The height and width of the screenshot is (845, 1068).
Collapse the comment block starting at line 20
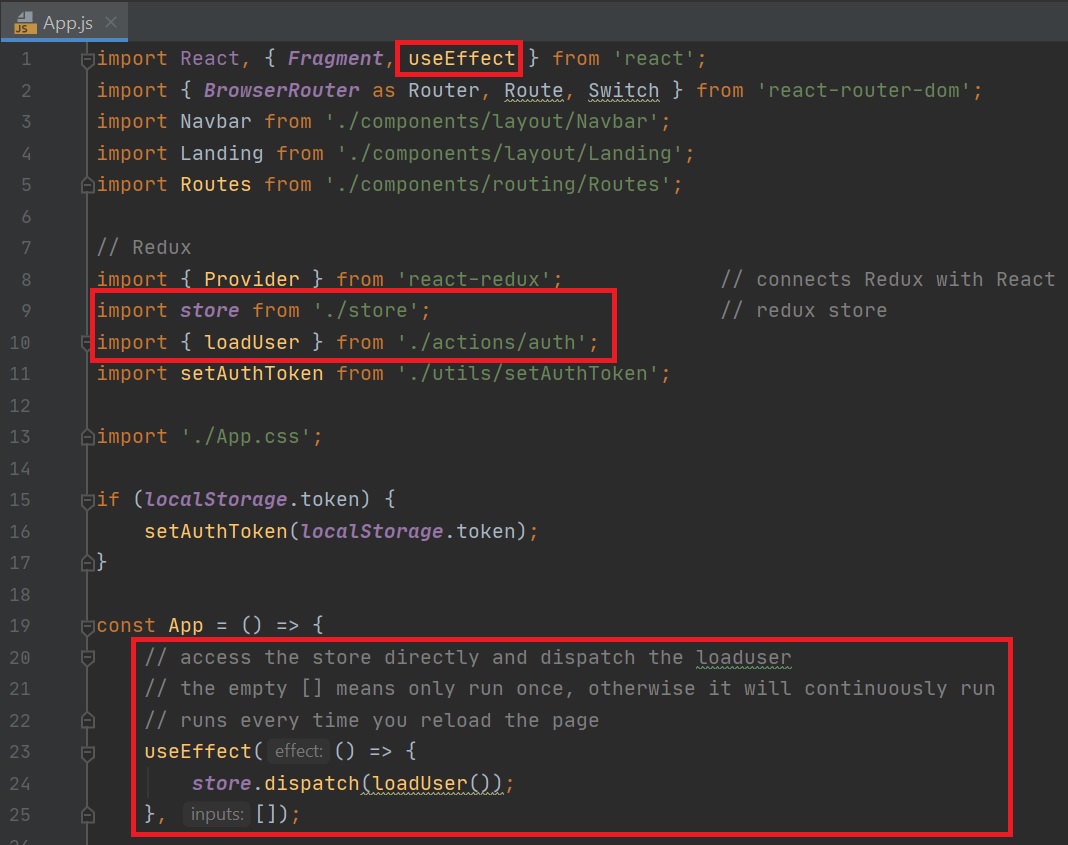(x=88, y=658)
